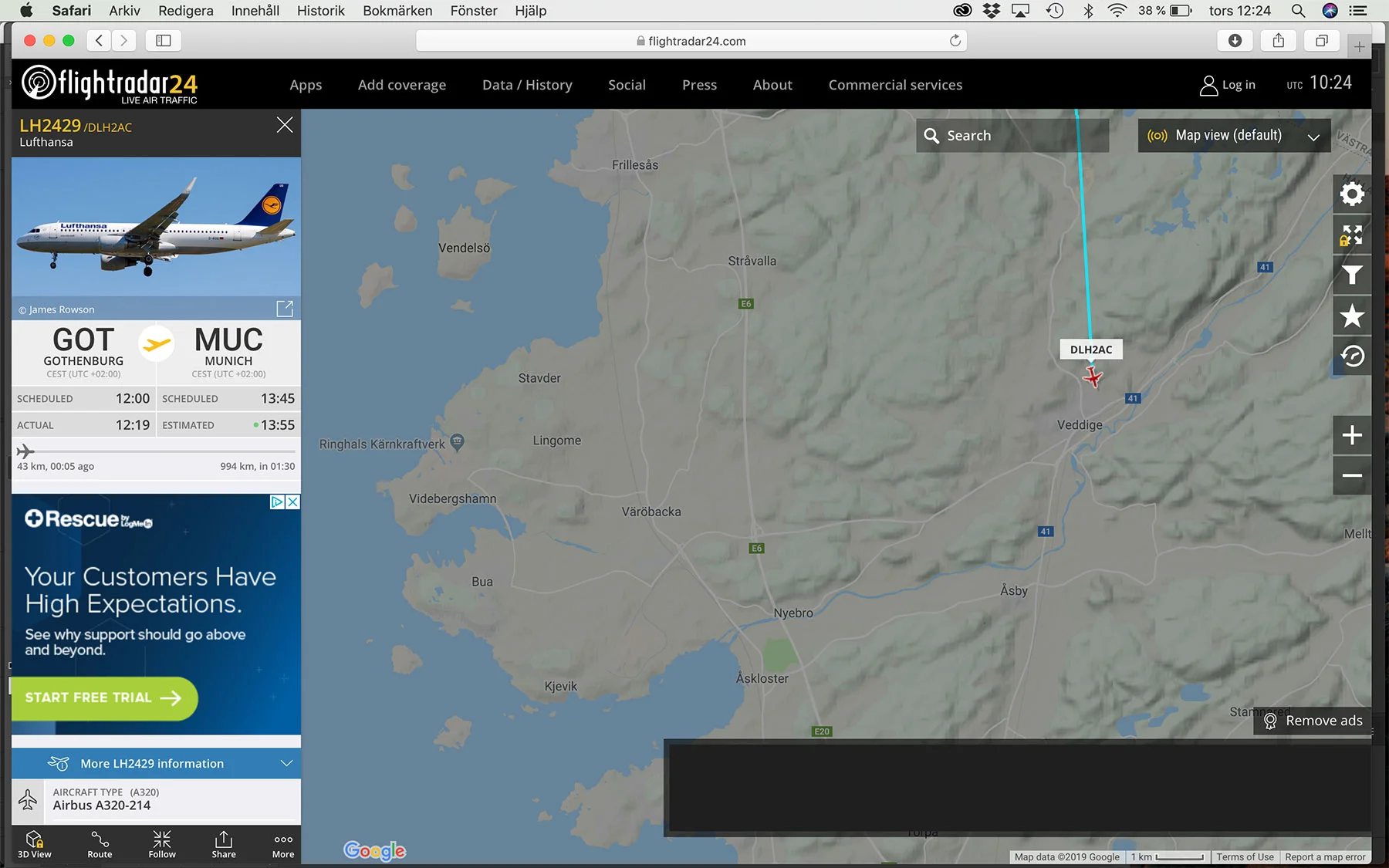The width and height of the screenshot is (1389, 868).
Task: Reload the page in Safari
Action: point(955,41)
